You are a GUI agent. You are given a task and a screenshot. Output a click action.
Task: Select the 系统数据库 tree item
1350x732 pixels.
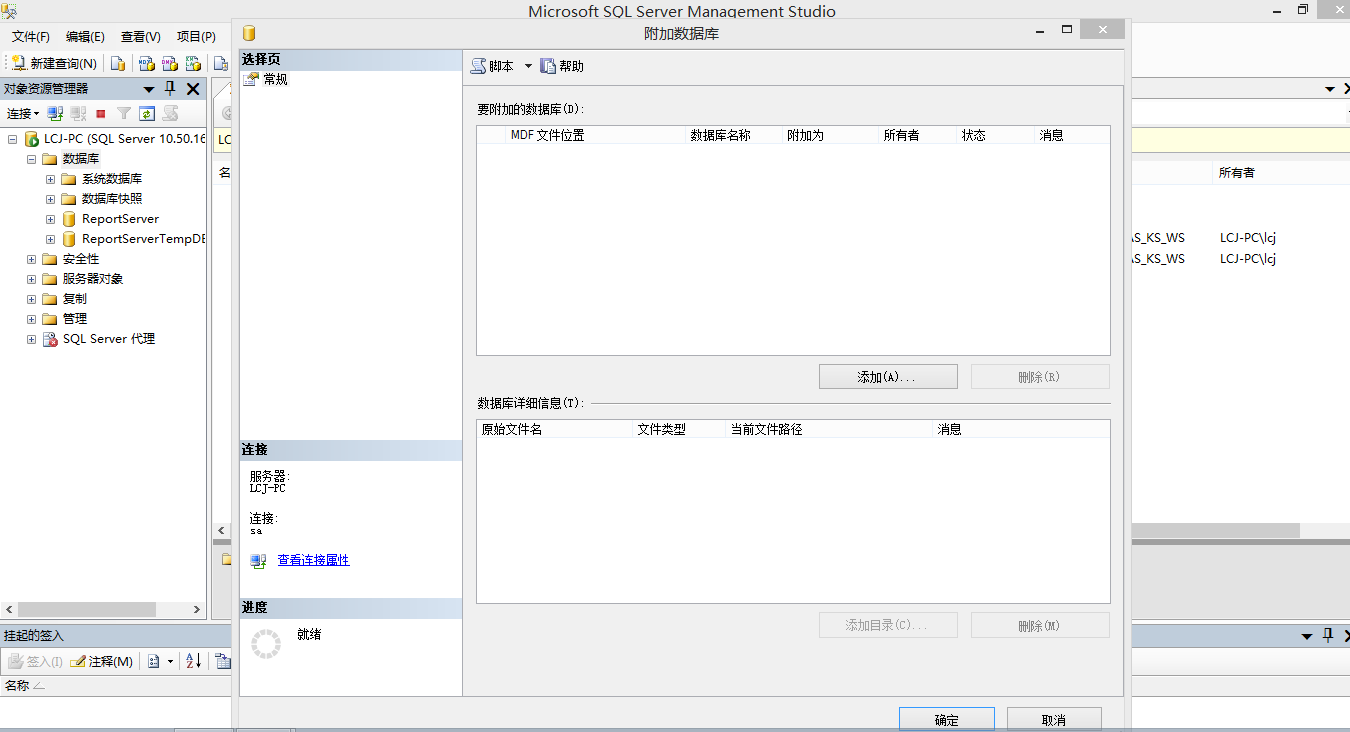coord(112,179)
